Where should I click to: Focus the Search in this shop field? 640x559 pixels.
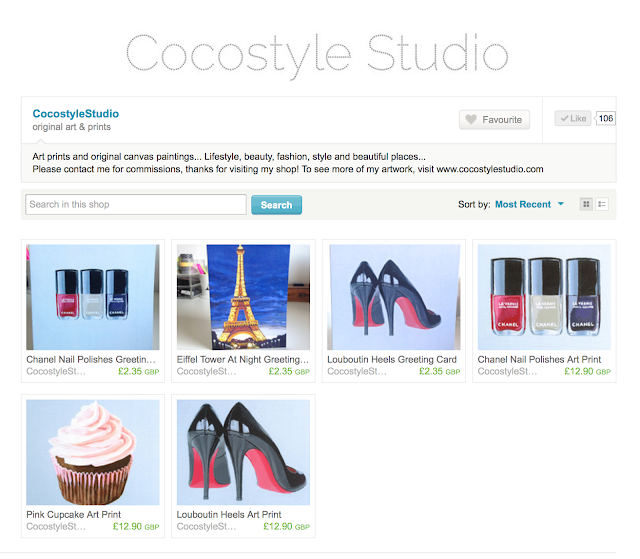[136, 204]
